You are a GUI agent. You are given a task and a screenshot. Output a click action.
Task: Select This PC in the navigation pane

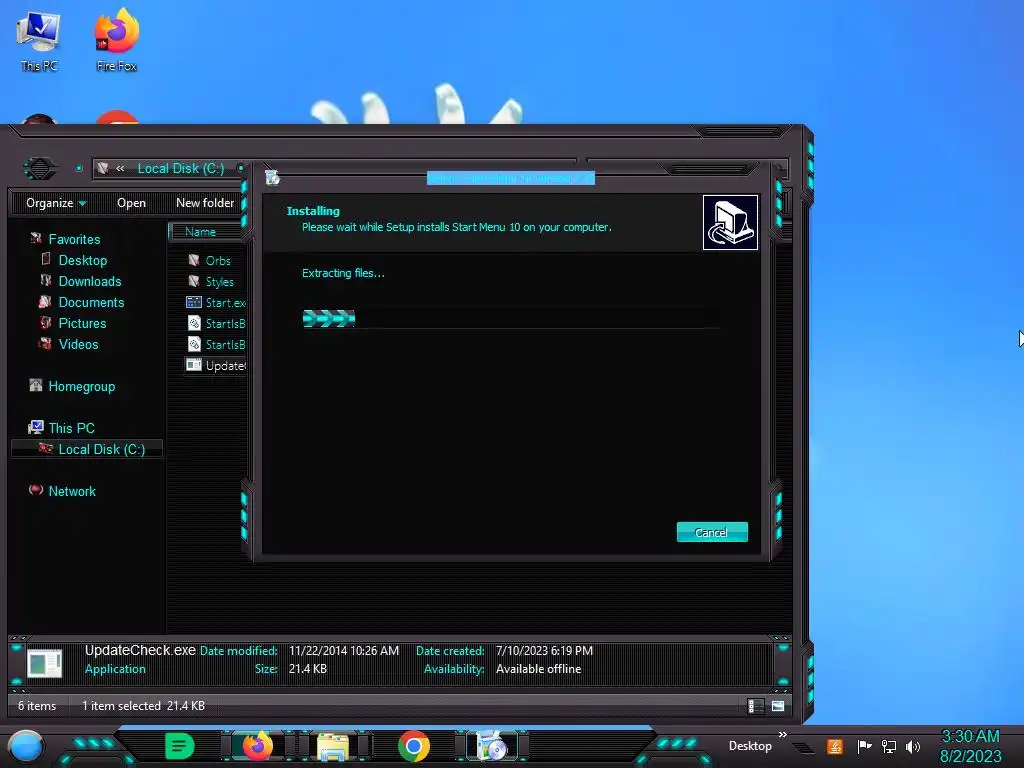(71, 428)
